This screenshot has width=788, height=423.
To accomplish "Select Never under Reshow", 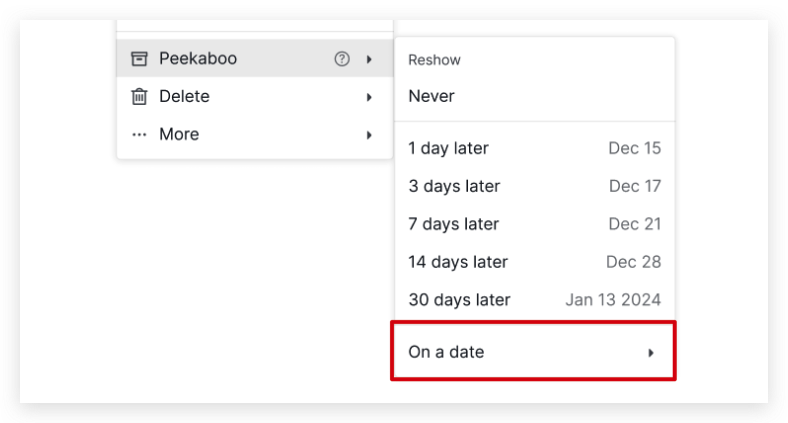I will click(535, 96).
